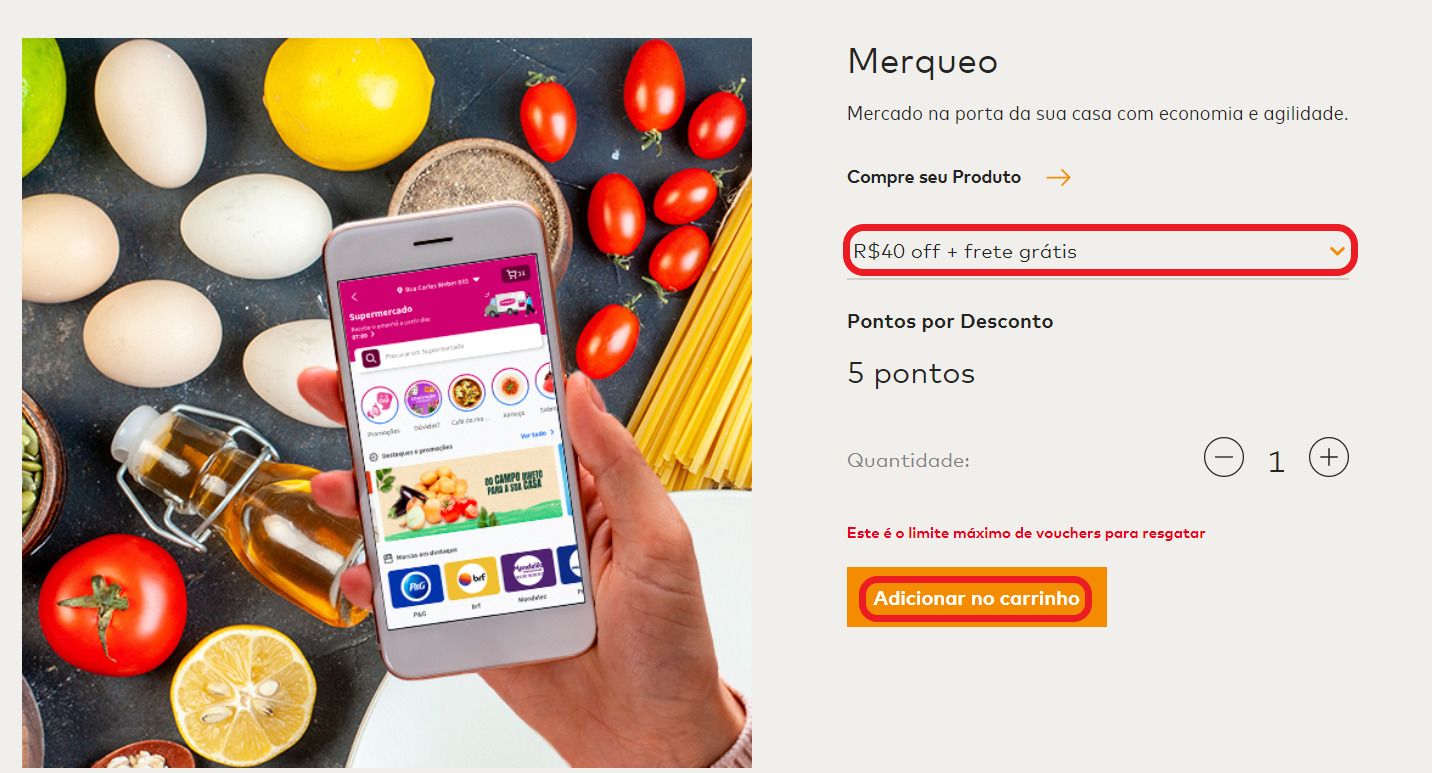Click the address dropdown arrow on phone header
Image resolution: width=1432 pixels, height=773 pixels.
[476, 279]
